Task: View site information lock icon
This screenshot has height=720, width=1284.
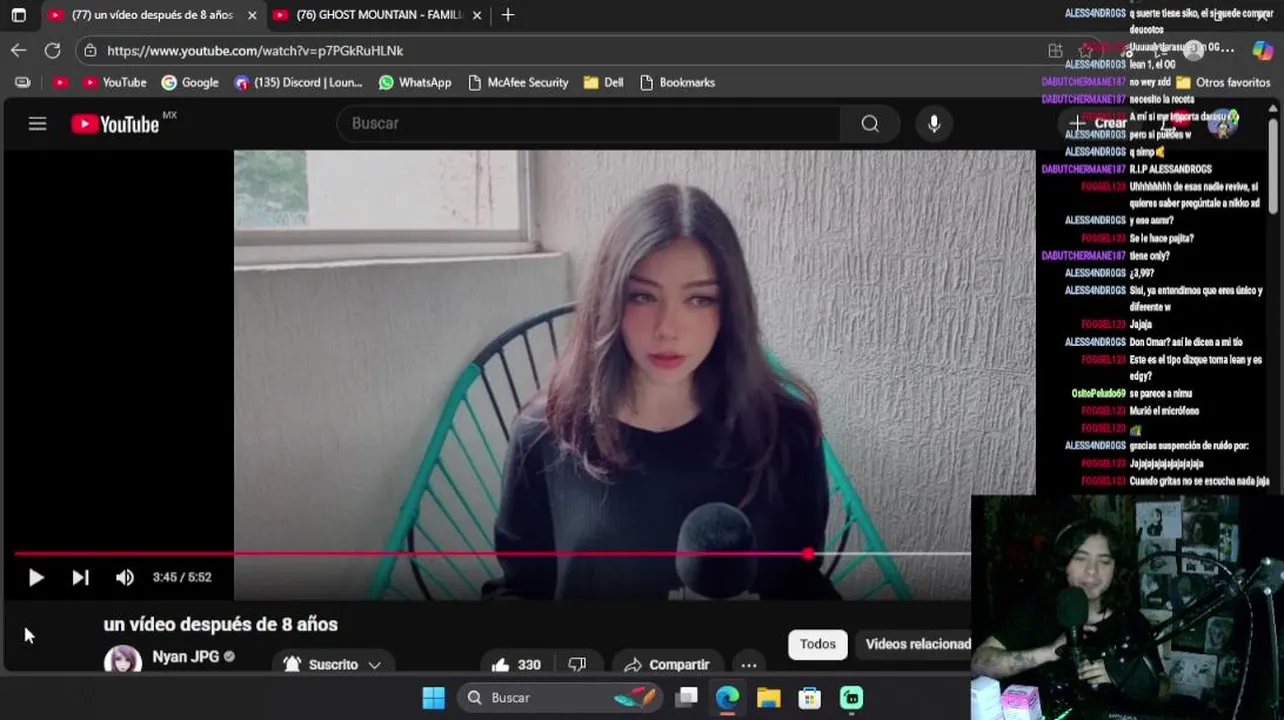Action: point(91,50)
